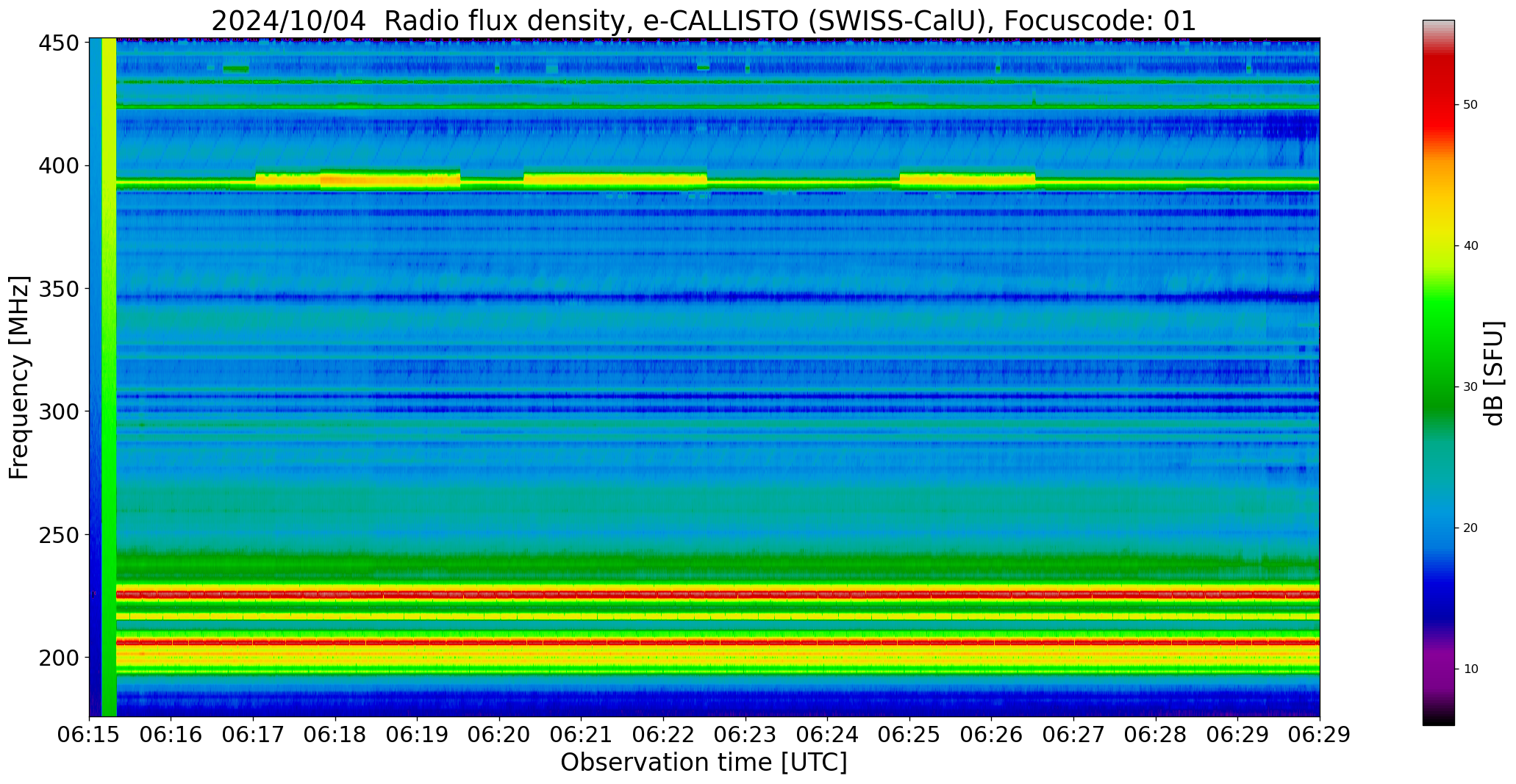Screen dimensions: 1516x784
Task: Click the 06:25 time tick label
Action: pos(909,735)
